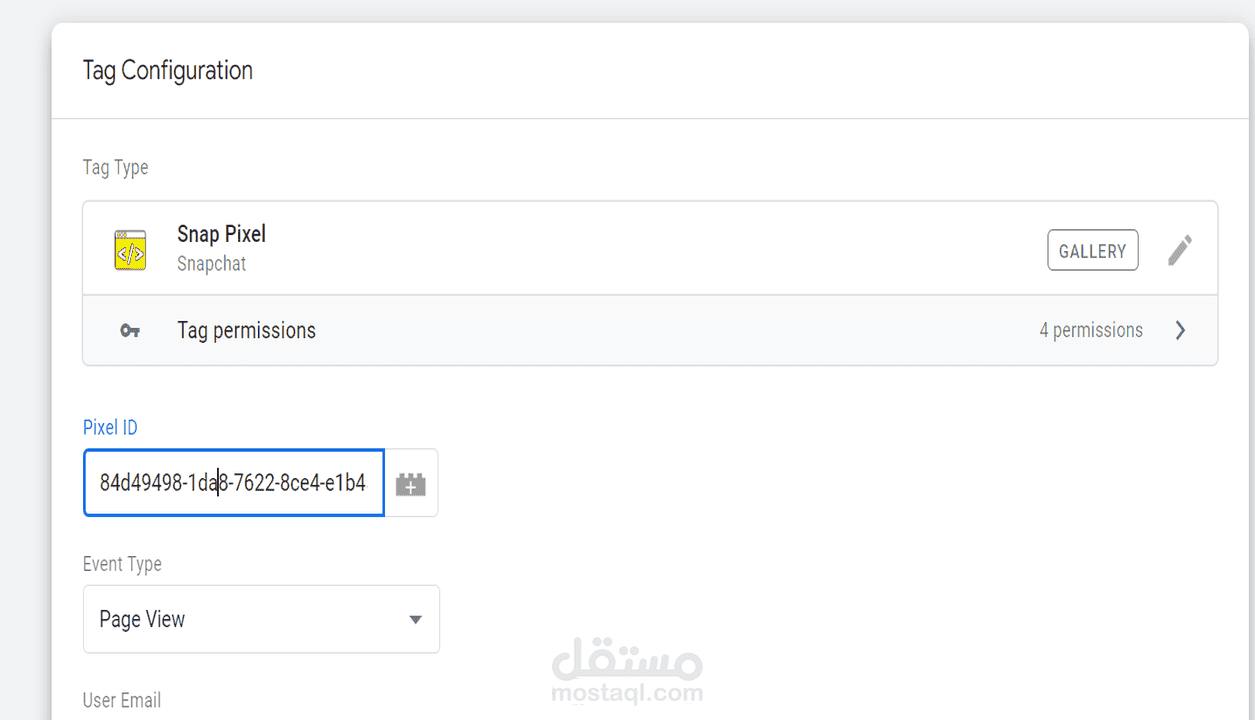Click the key icon beside Tag permissions
The width and height of the screenshot is (1255, 720).
[130, 331]
